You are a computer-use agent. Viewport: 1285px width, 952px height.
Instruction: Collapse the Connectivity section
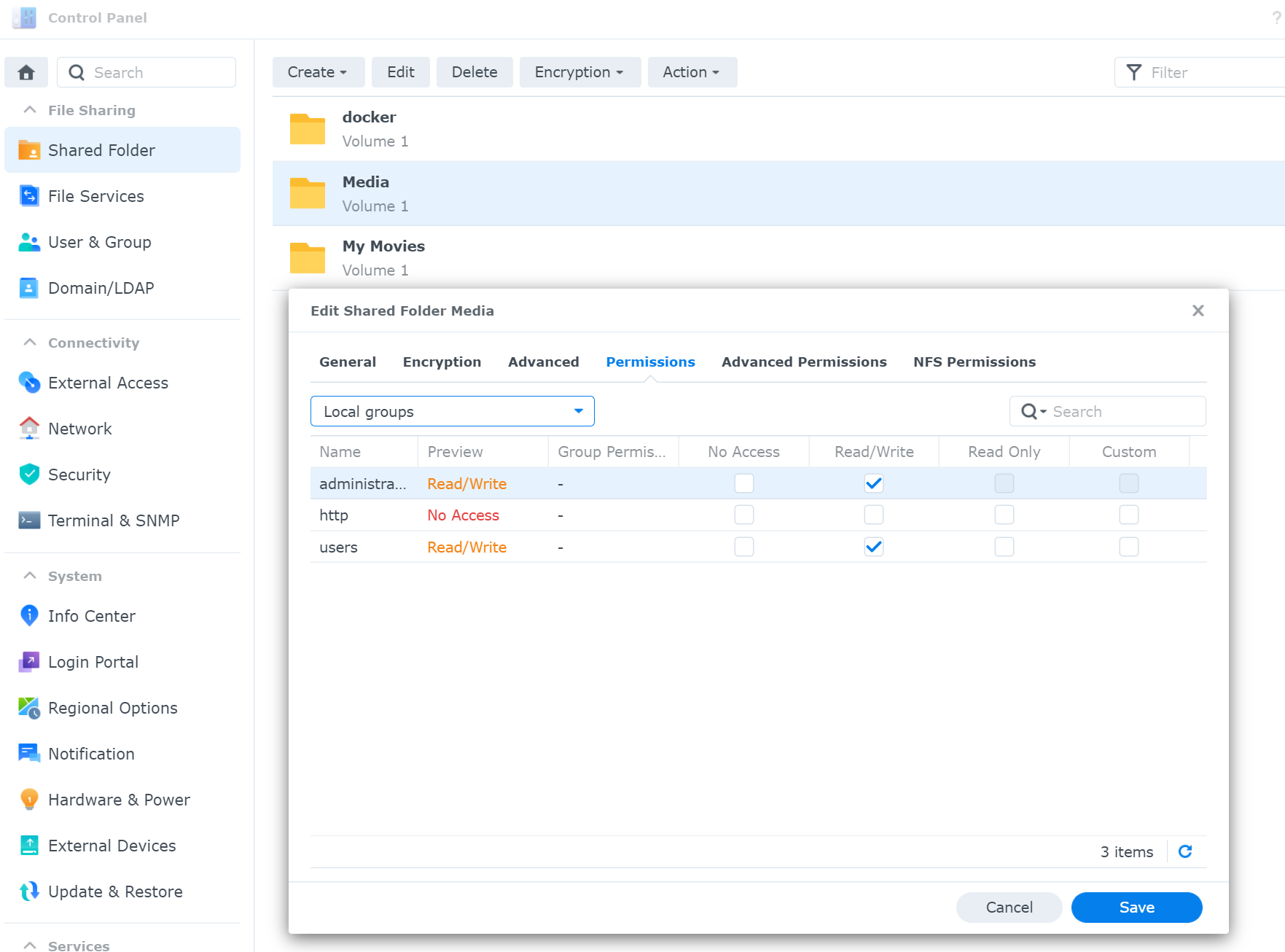click(x=30, y=343)
